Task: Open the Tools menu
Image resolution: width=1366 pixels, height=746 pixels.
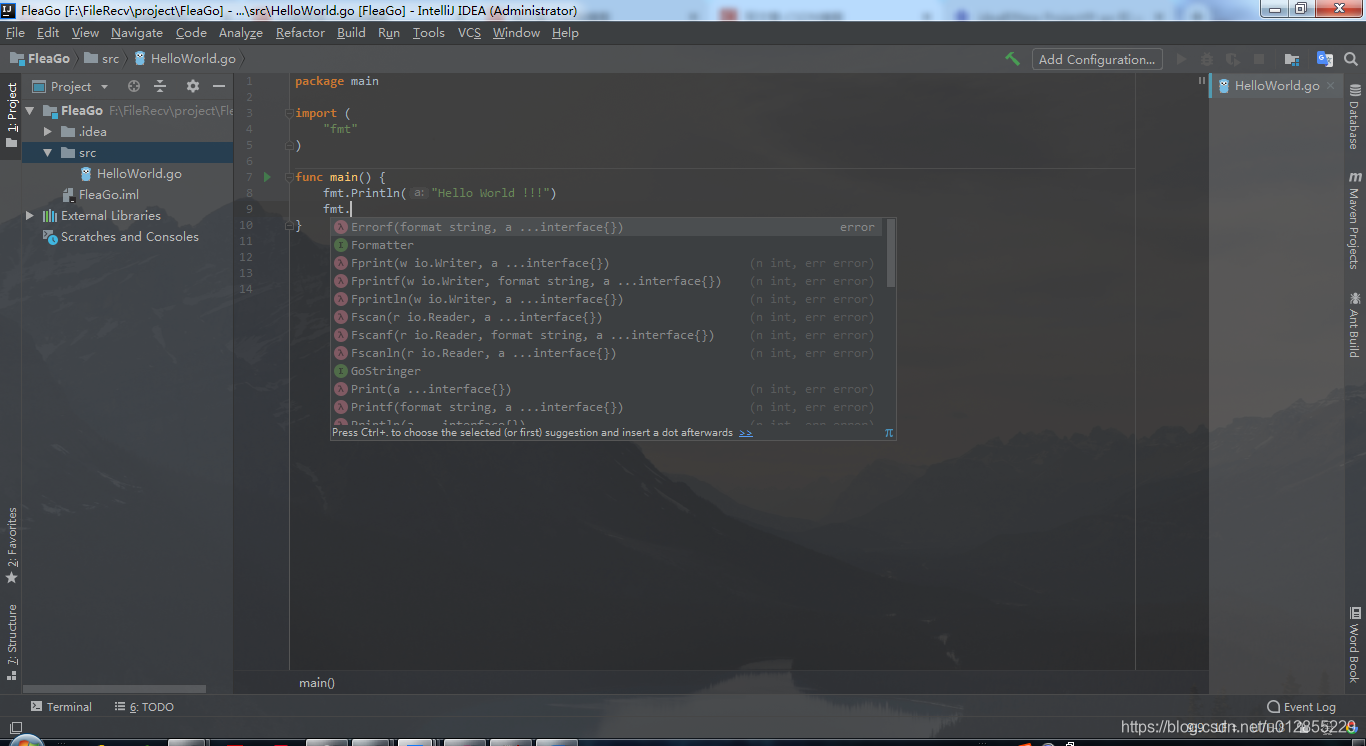Action: [429, 33]
